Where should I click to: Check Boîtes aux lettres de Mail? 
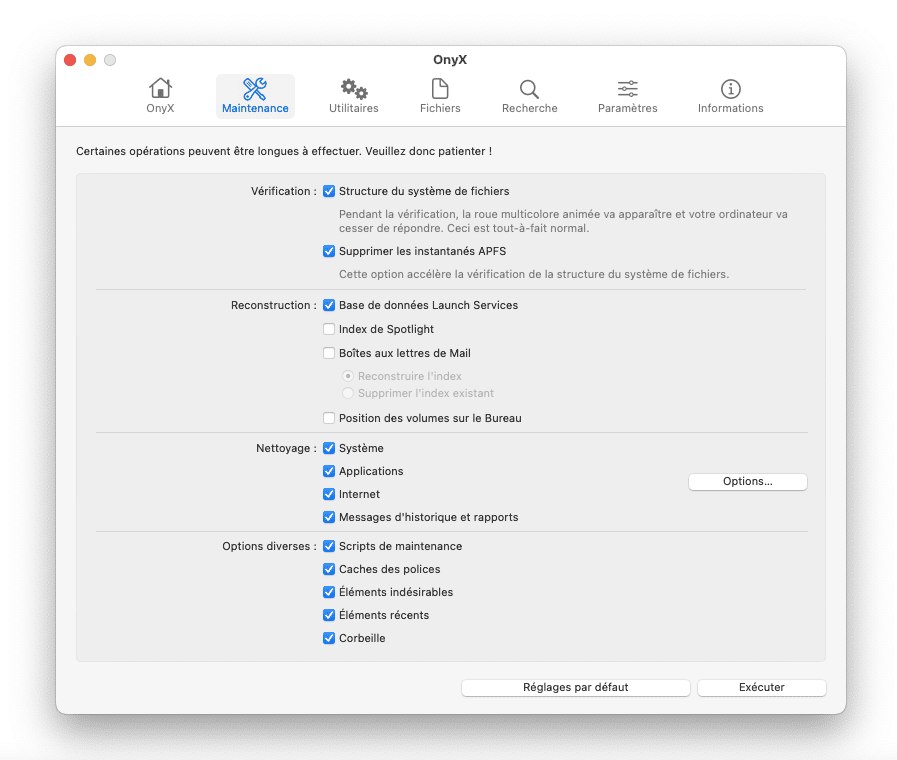329,353
